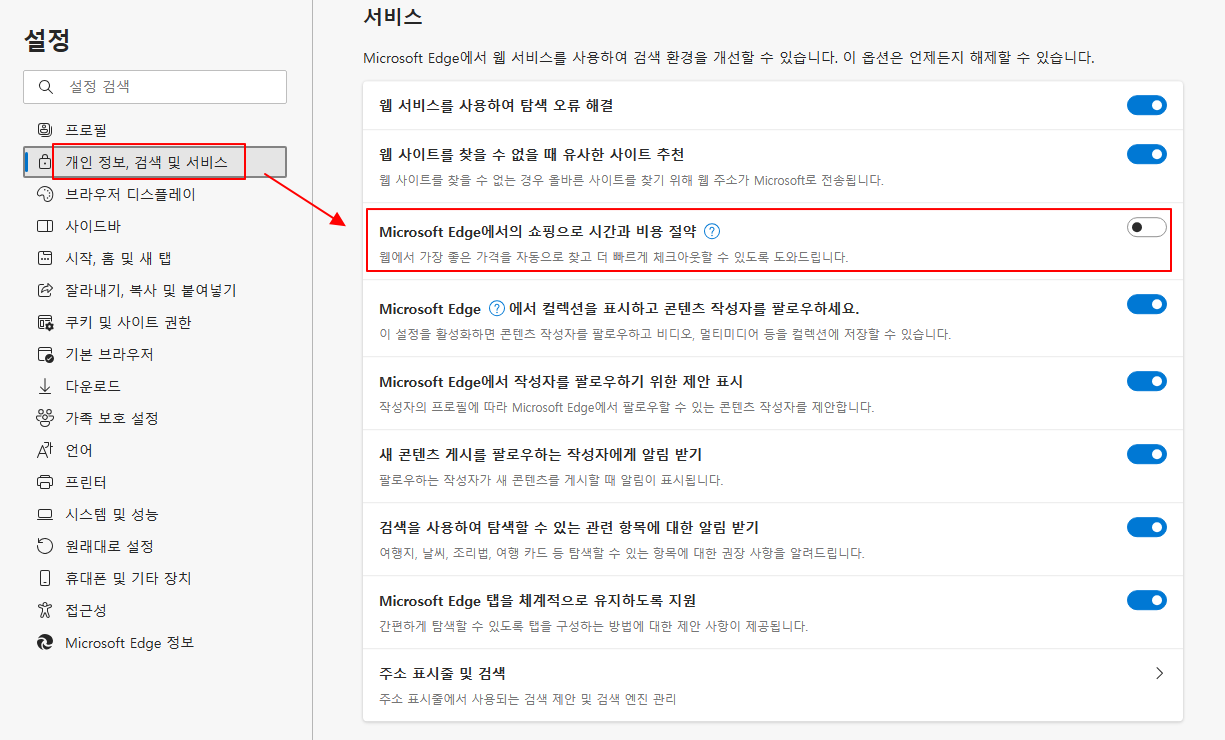This screenshot has width=1225, height=740.
Task: Click the language icon
Action: pyautogui.click(x=44, y=450)
